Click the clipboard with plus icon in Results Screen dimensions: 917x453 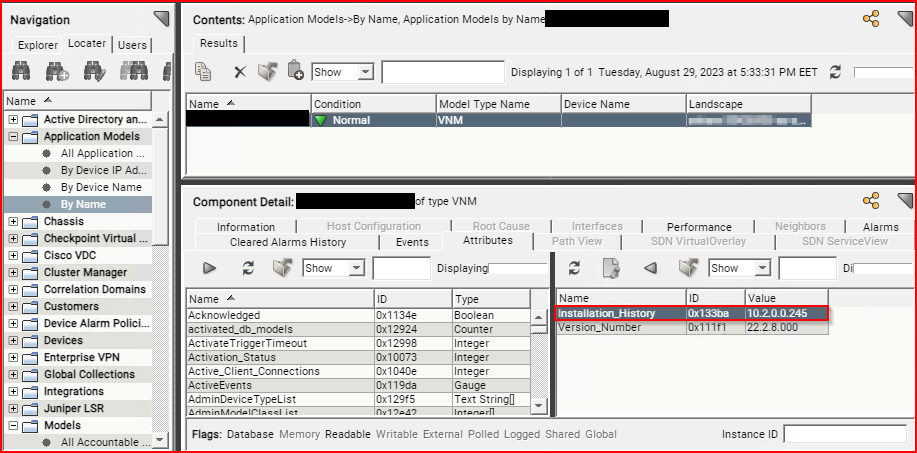click(295, 71)
